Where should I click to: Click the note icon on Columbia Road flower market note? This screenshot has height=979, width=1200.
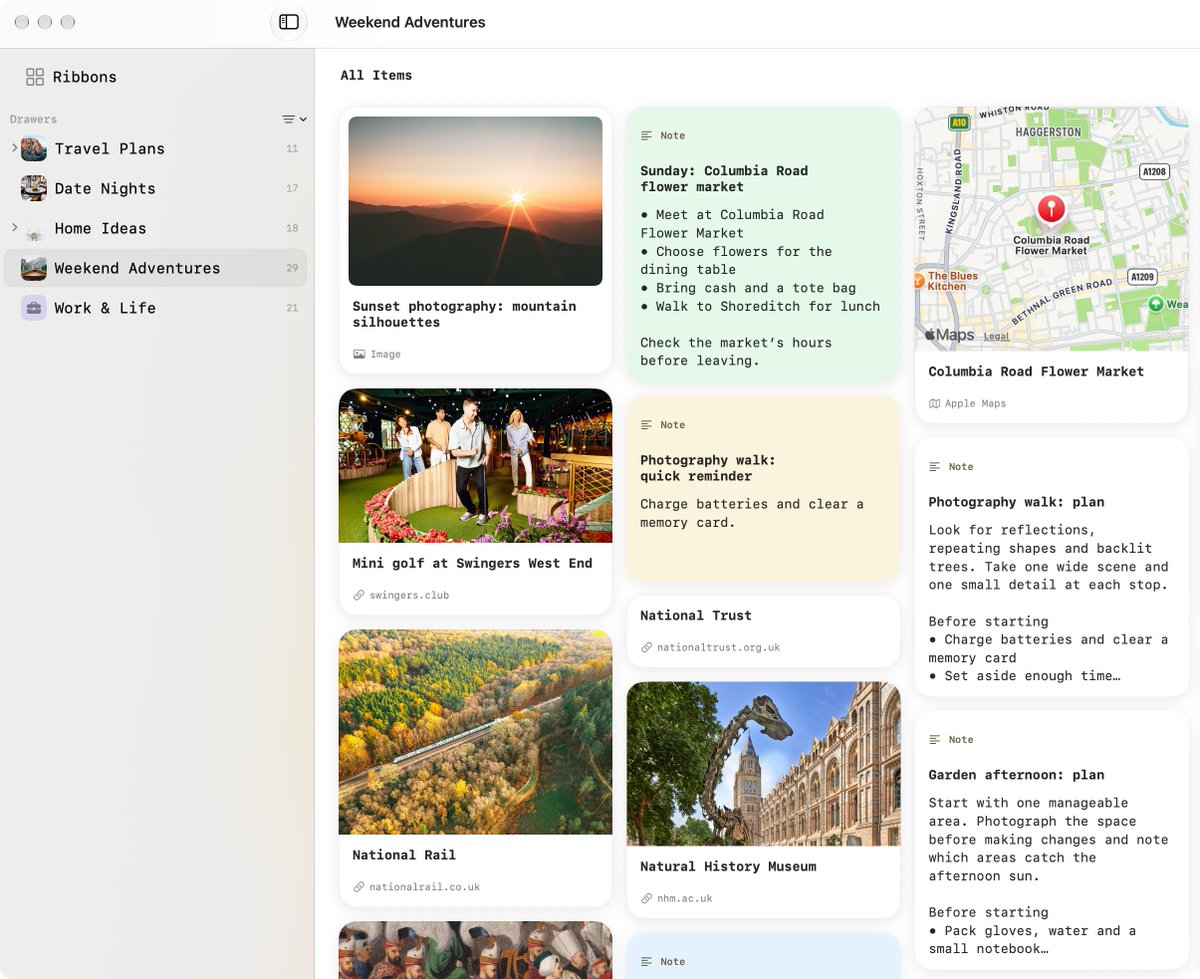[647, 135]
